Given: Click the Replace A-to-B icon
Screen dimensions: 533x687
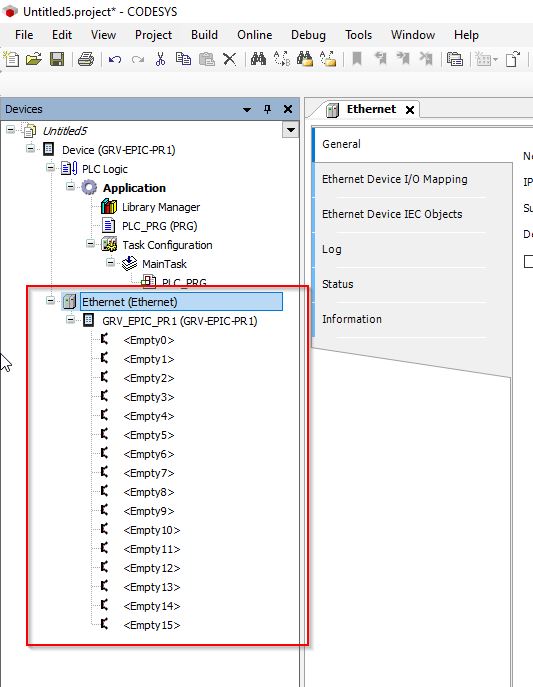Looking at the screenshot, I should tap(282, 59).
